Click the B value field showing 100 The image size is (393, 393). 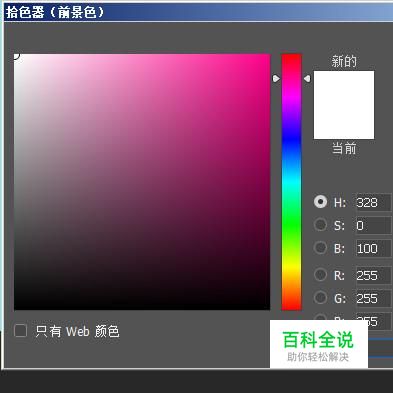point(374,248)
